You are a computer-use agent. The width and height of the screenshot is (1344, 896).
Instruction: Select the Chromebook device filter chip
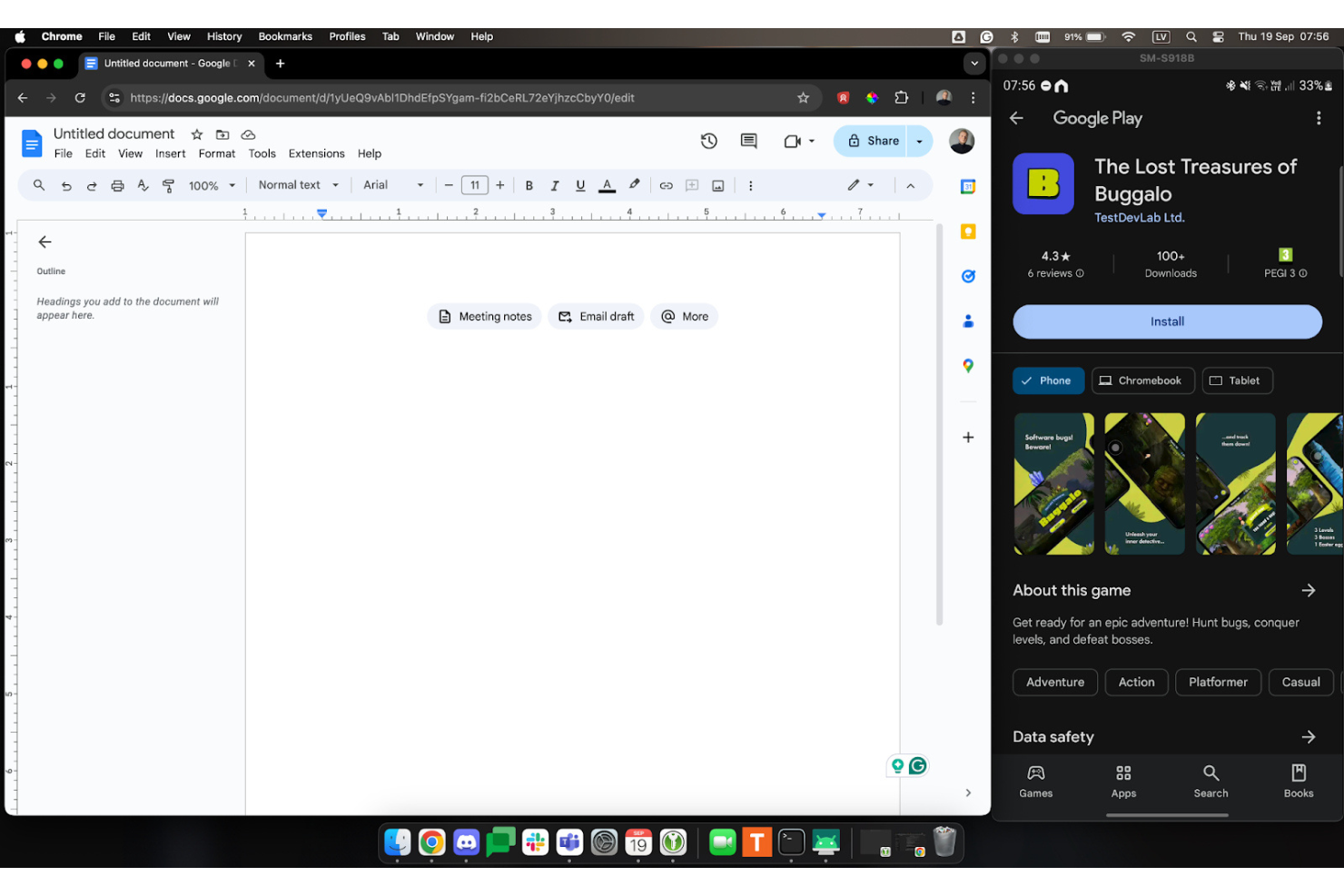[1142, 380]
